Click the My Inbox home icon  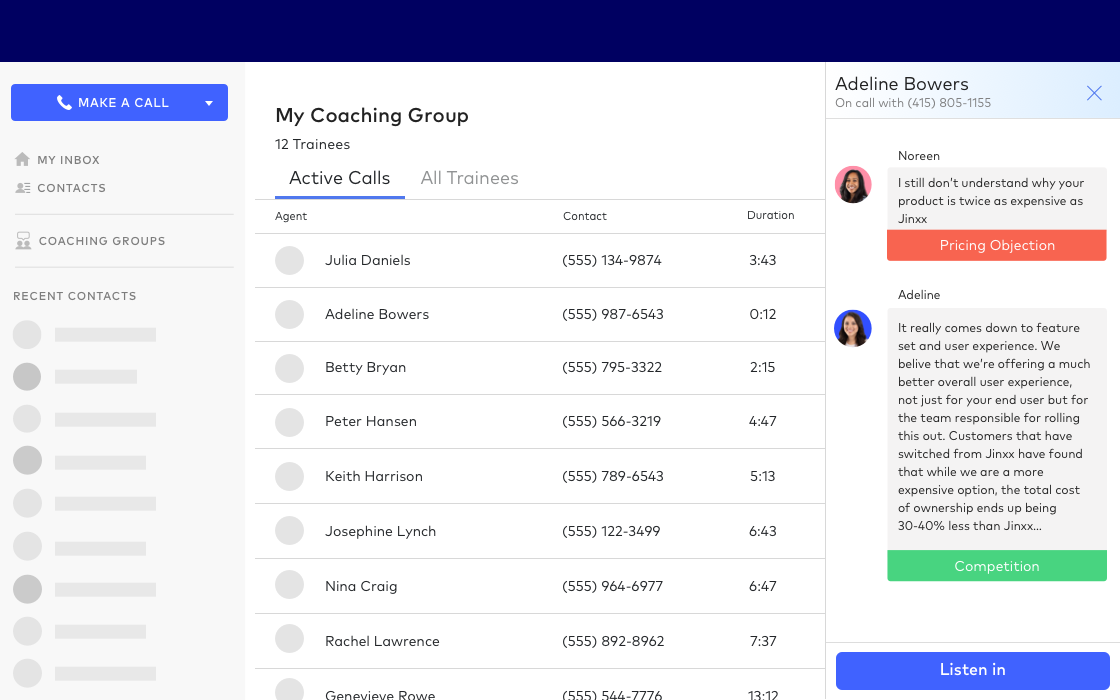[x=22, y=160]
